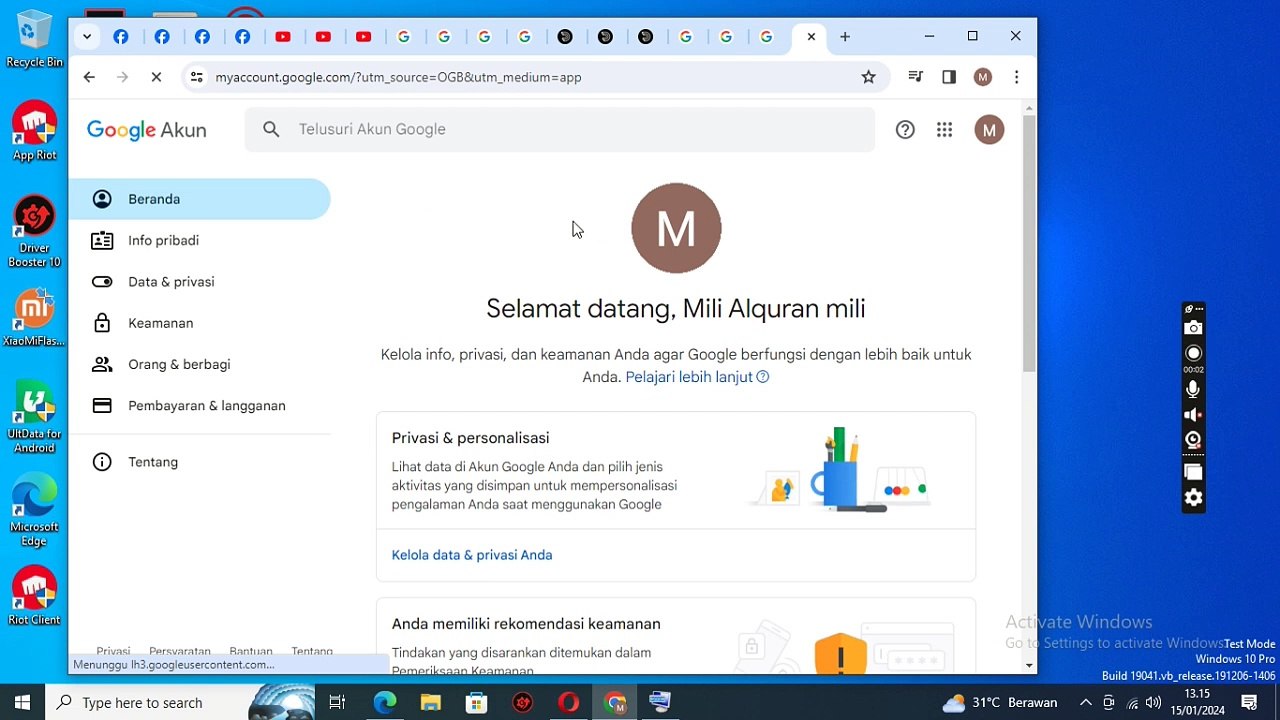The height and width of the screenshot is (720, 1280).
Task: Select Orang & berbagi in the sidebar
Action: (x=199, y=364)
